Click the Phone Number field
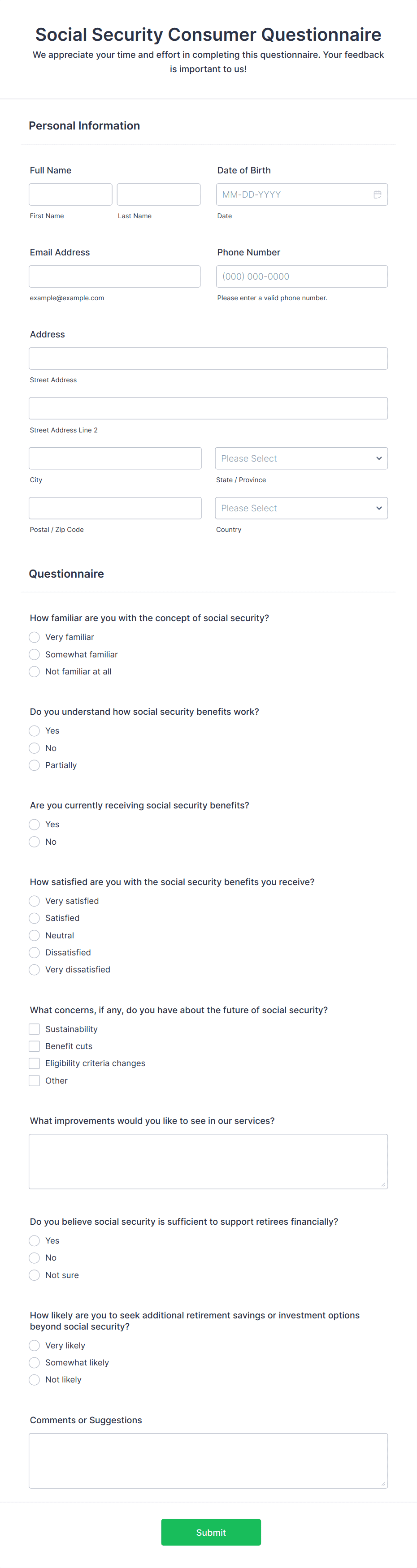This screenshot has height=1568, width=417. (x=301, y=276)
